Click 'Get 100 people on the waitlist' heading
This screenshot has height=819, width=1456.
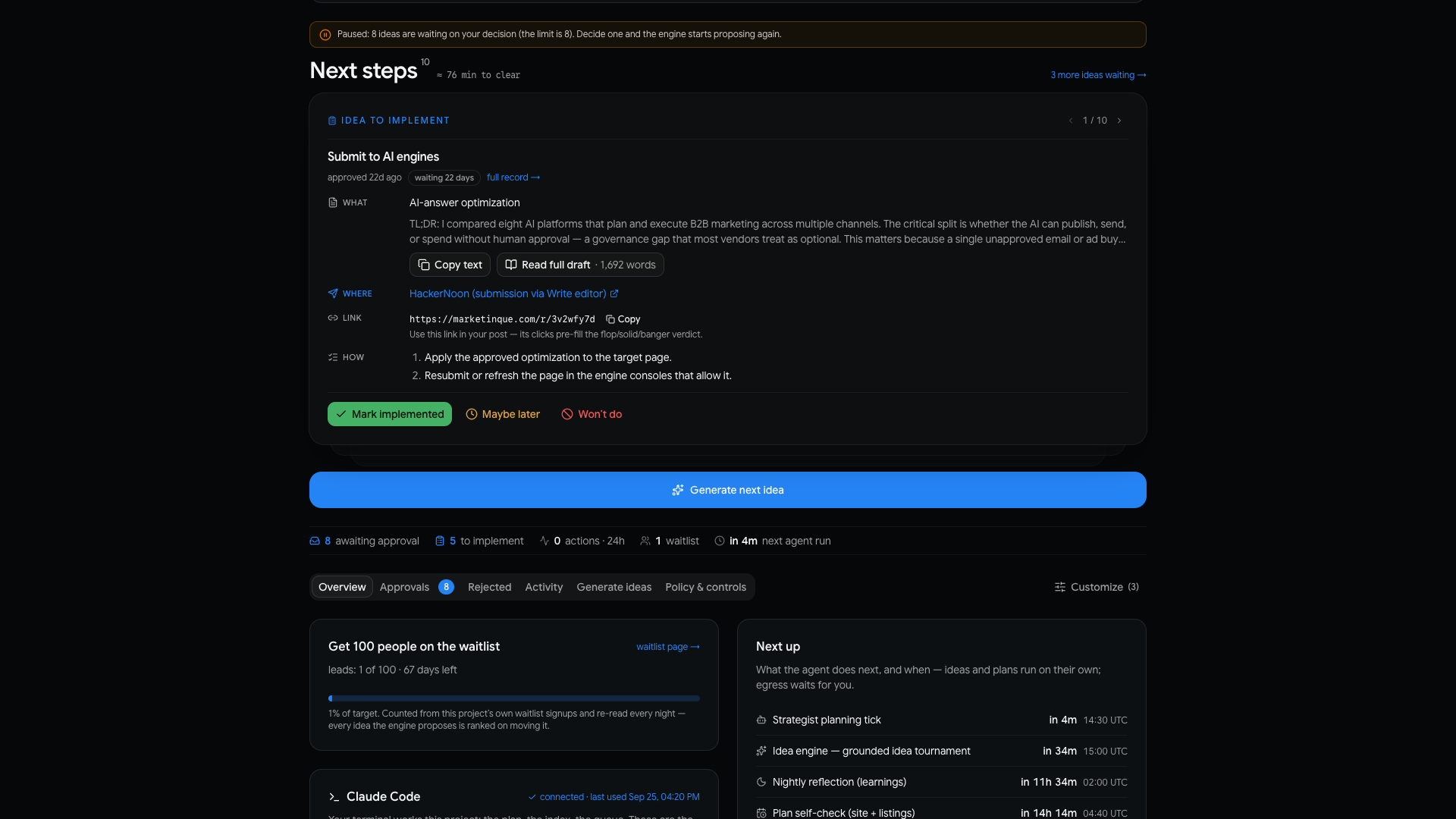click(414, 646)
